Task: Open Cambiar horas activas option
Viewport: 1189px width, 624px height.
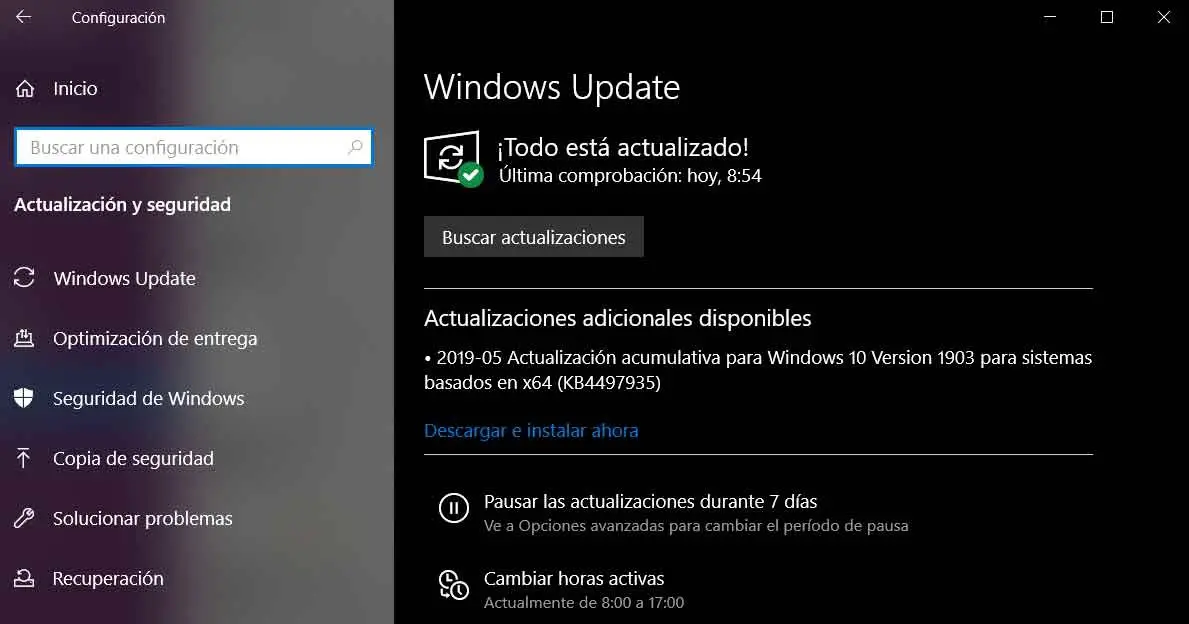Action: point(574,579)
